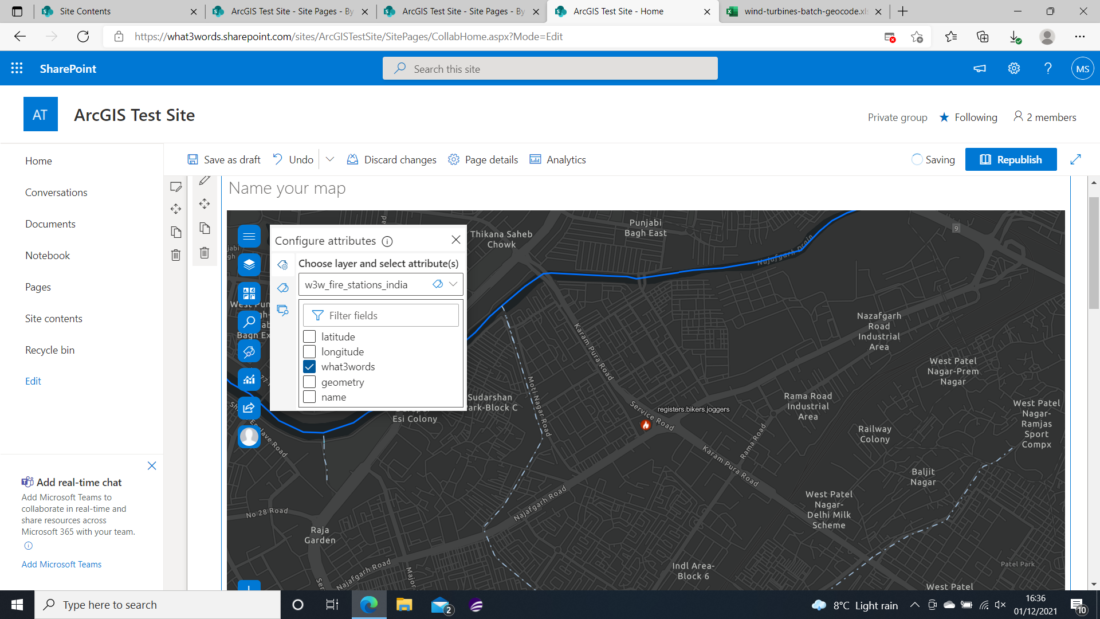Open the MS account menu
This screenshot has height=619, width=1100.
(x=1082, y=69)
